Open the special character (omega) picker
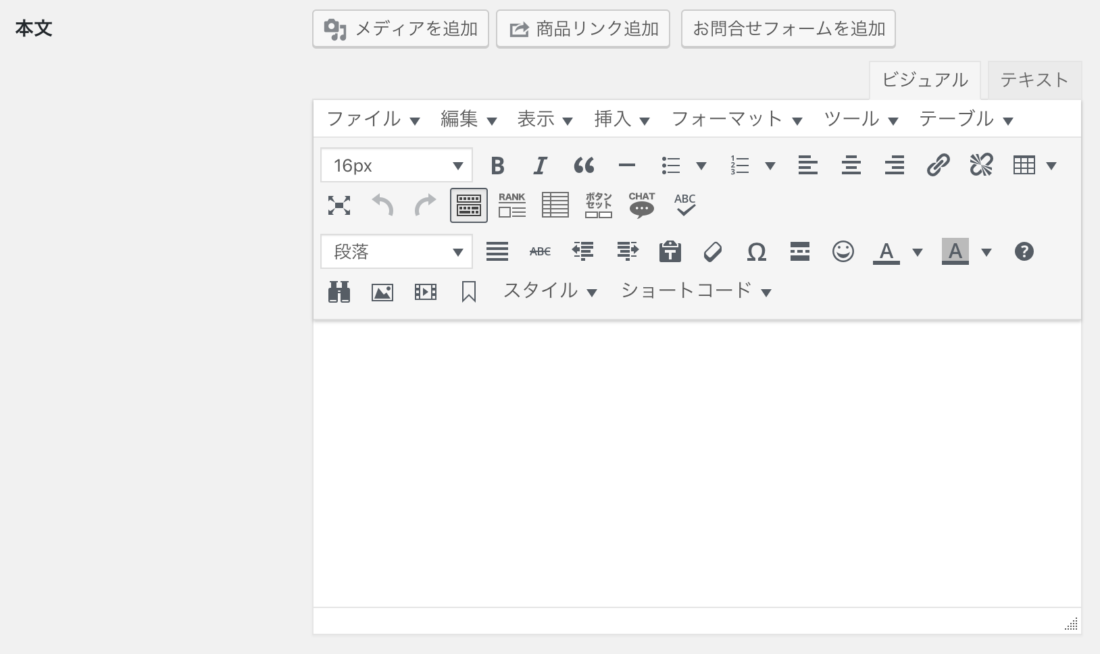Screen dimensions: 1100x654 point(757,252)
